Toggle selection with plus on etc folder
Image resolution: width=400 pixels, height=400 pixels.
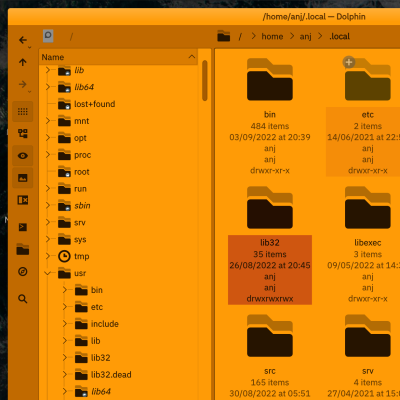click(349, 62)
